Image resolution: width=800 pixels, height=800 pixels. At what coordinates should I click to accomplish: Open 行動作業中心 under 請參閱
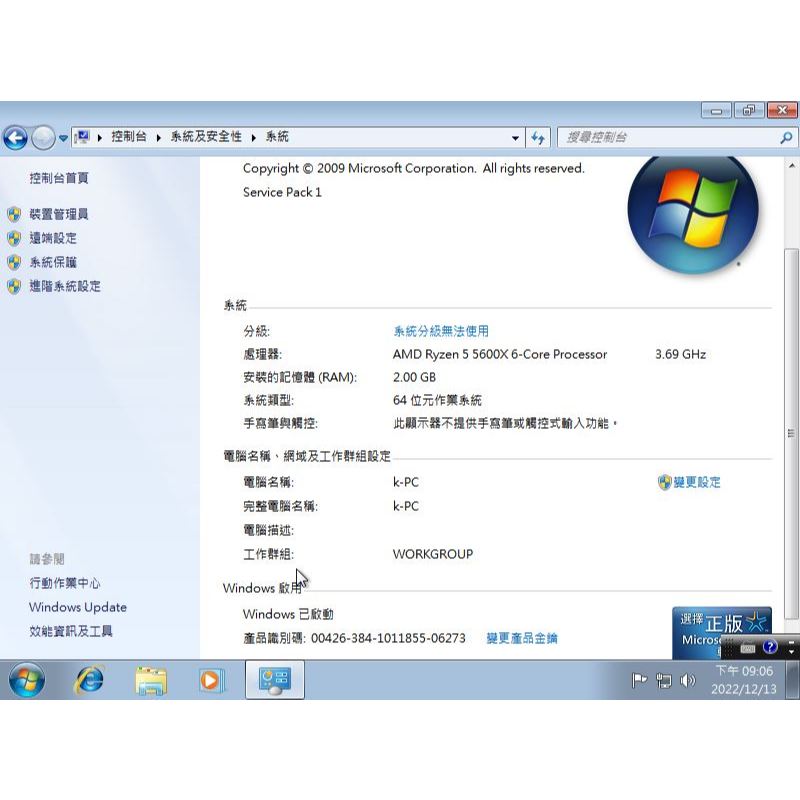[x=65, y=583]
